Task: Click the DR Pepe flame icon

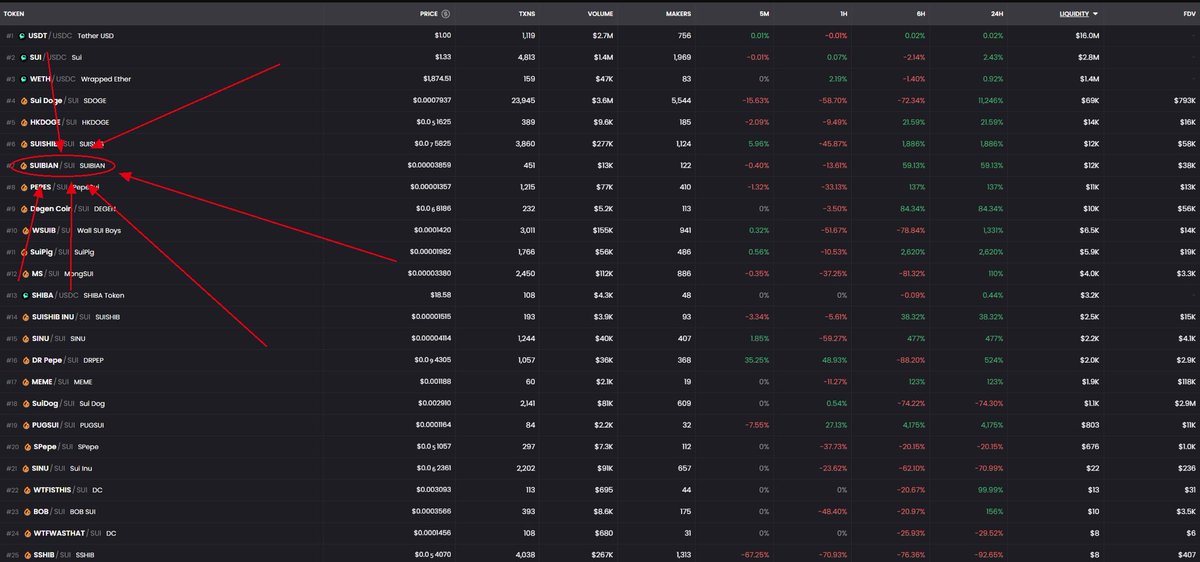Action: [24, 360]
